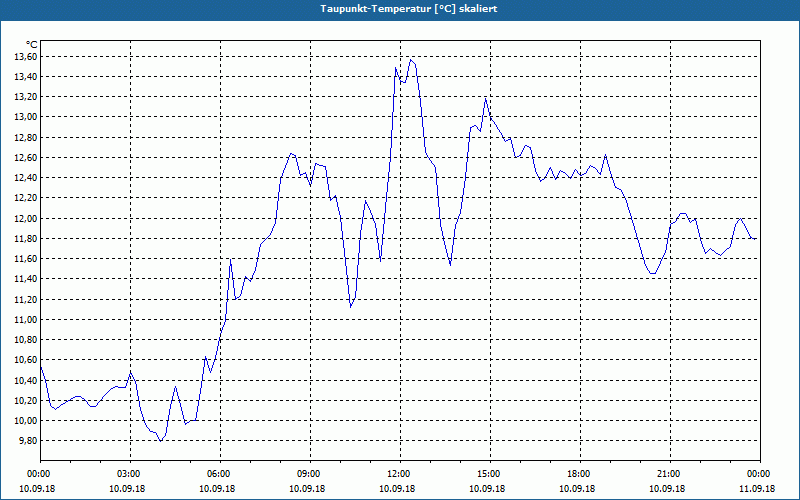The height and width of the screenshot is (500, 800).
Task: Select the 11,40 y-axis label
Action: coord(26,279)
